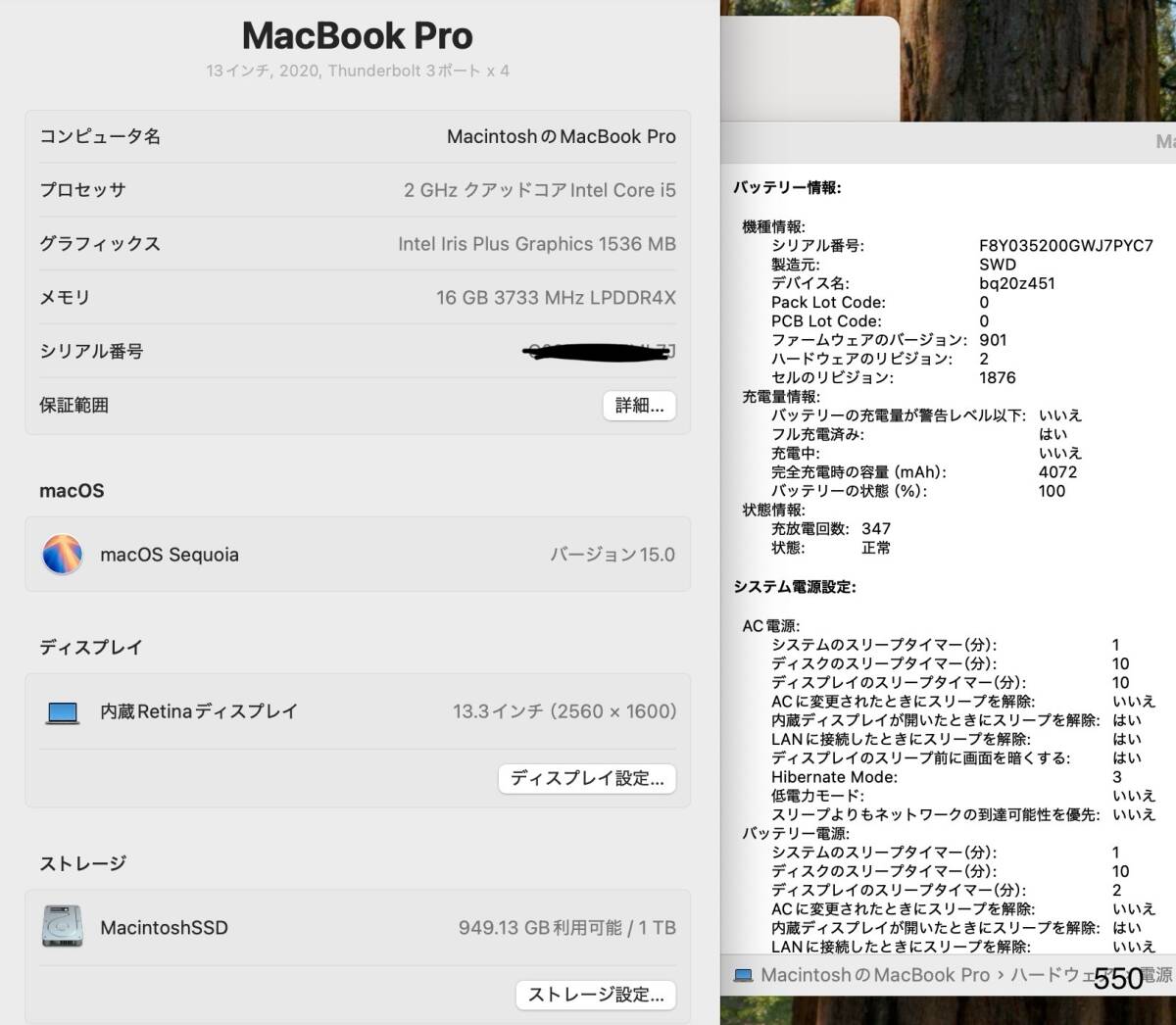The width and height of the screenshot is (1176, 1025).
Task: Click the computer name value field
Action: pyautogui.click(x=561, y=137)
